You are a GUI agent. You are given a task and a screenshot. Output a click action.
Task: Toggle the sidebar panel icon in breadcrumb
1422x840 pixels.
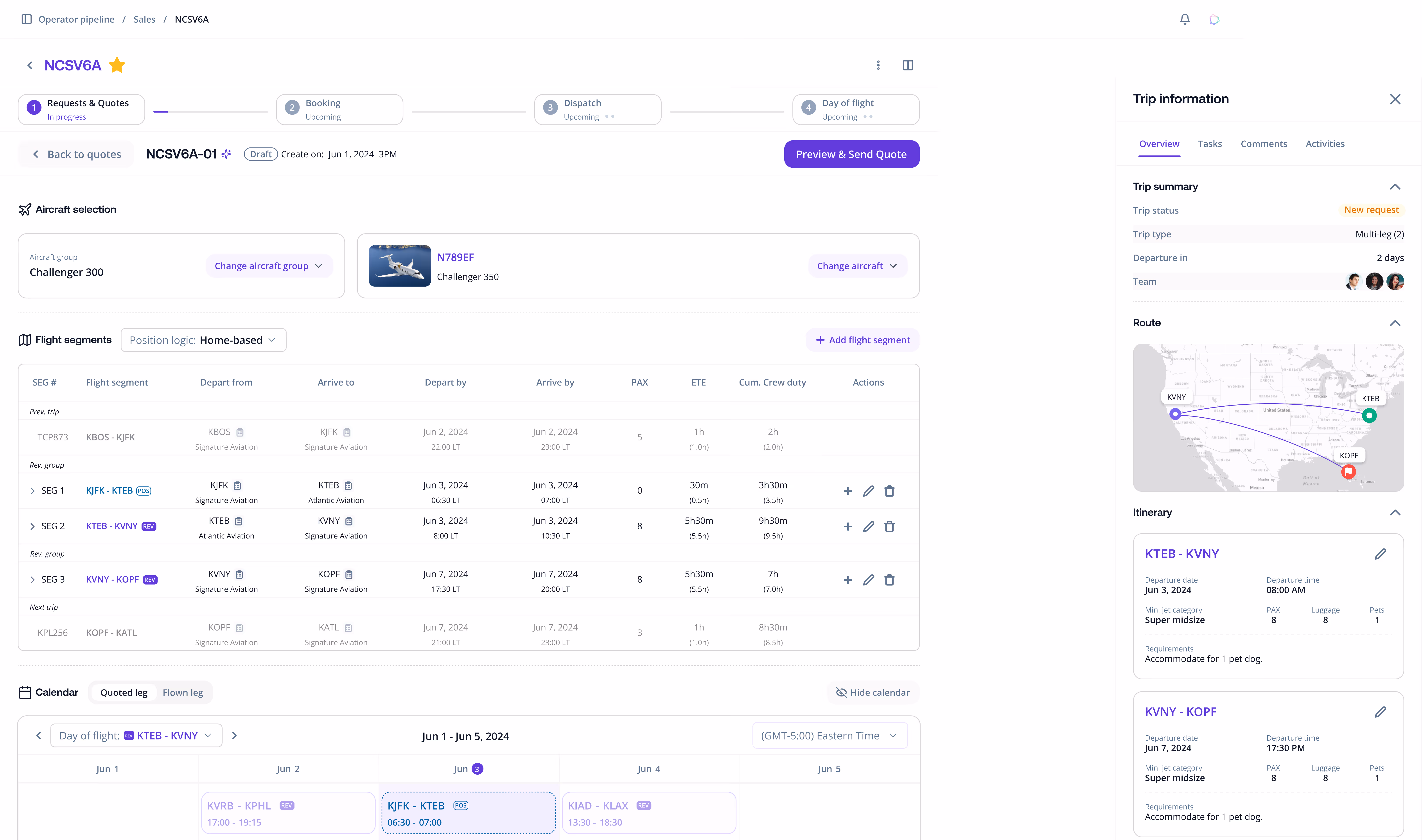pyautogui.click(x=26, y=19)
